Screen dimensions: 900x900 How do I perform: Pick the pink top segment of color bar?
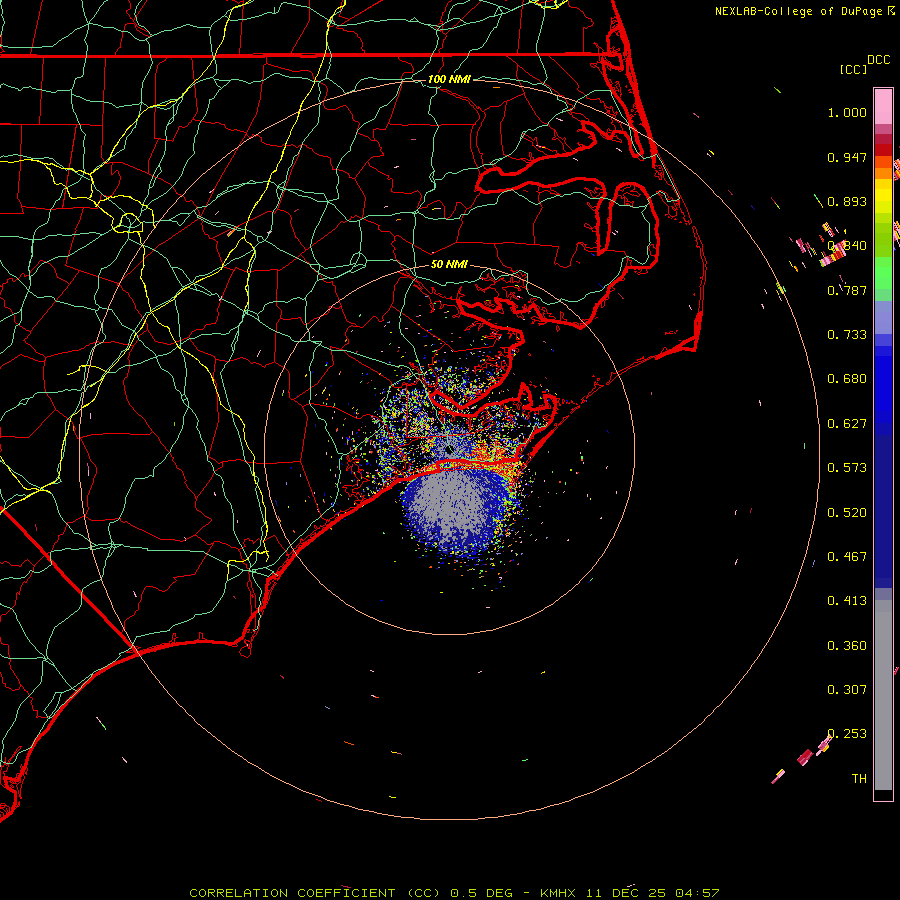click(883, 107)
